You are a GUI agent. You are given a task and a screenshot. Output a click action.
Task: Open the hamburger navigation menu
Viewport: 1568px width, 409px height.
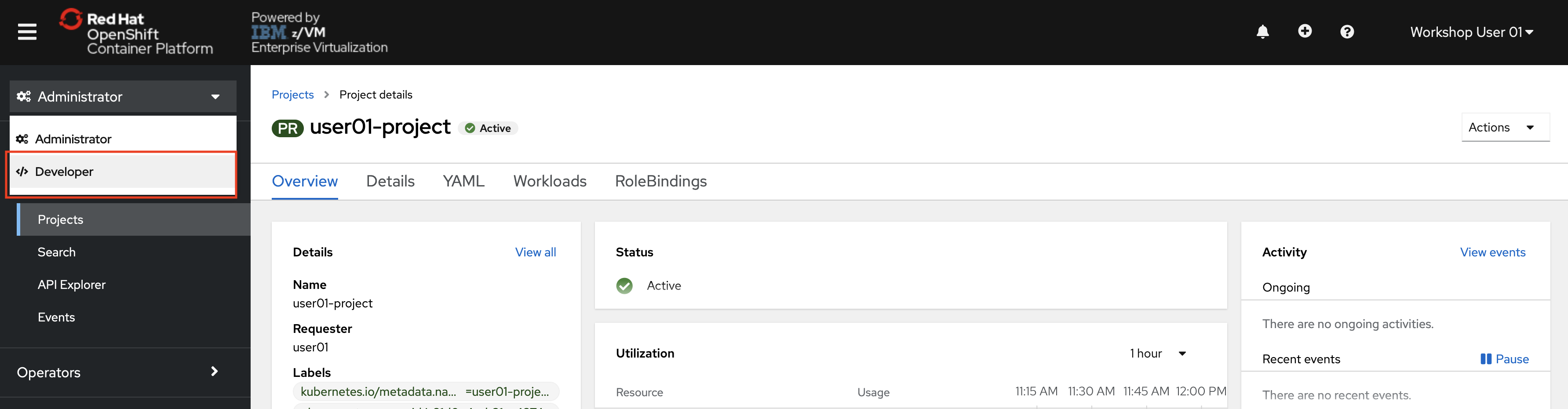click(27, 32)
